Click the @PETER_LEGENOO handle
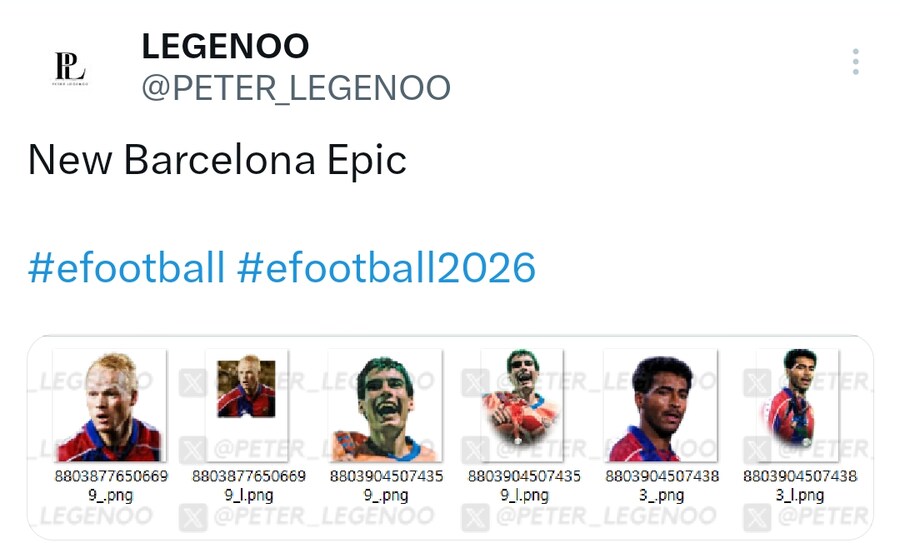Screen dimensions: 900x543 [296, 88]
